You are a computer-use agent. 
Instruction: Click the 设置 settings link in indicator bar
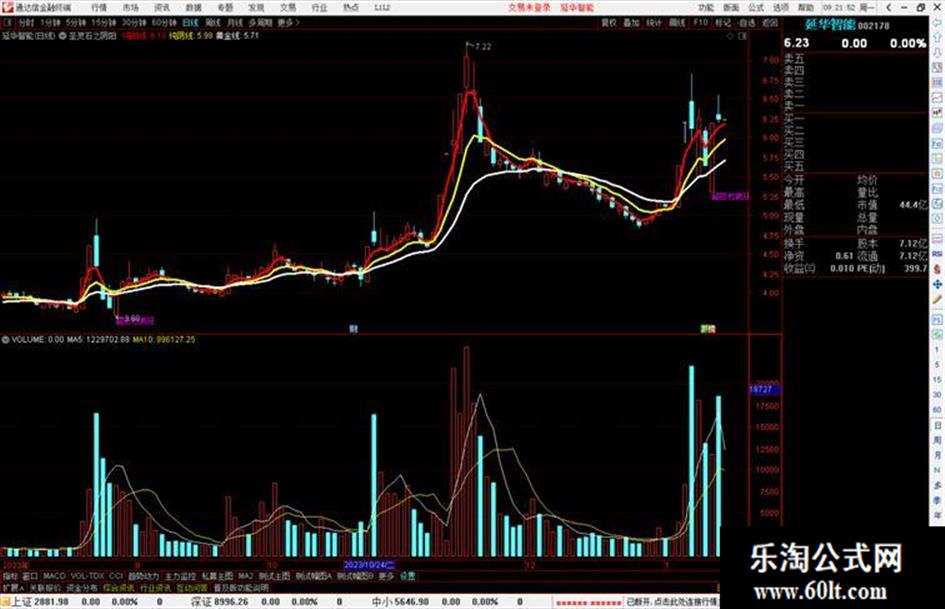coord(407,576)
